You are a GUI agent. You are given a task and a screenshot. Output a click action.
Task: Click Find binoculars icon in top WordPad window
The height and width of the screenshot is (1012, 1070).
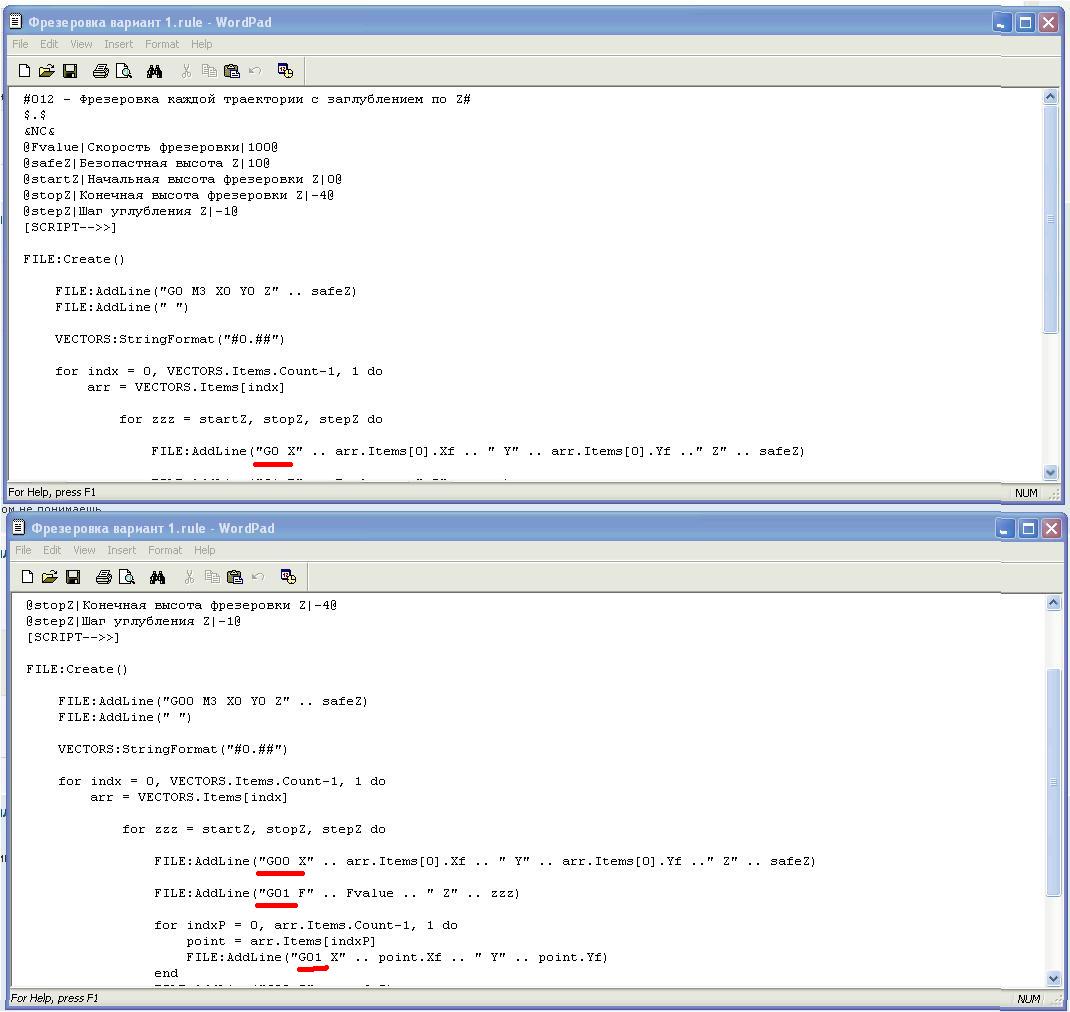(154, 71)
